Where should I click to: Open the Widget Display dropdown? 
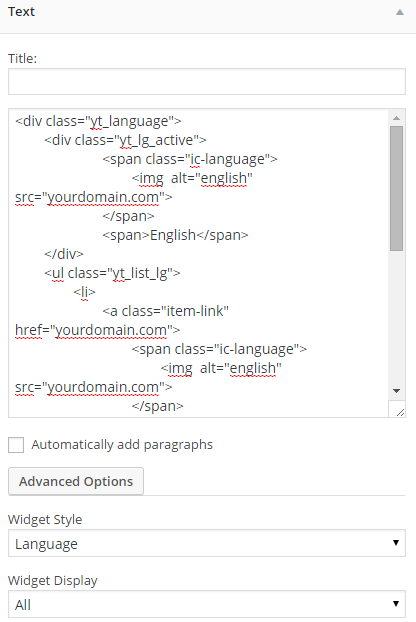[207, 604]
